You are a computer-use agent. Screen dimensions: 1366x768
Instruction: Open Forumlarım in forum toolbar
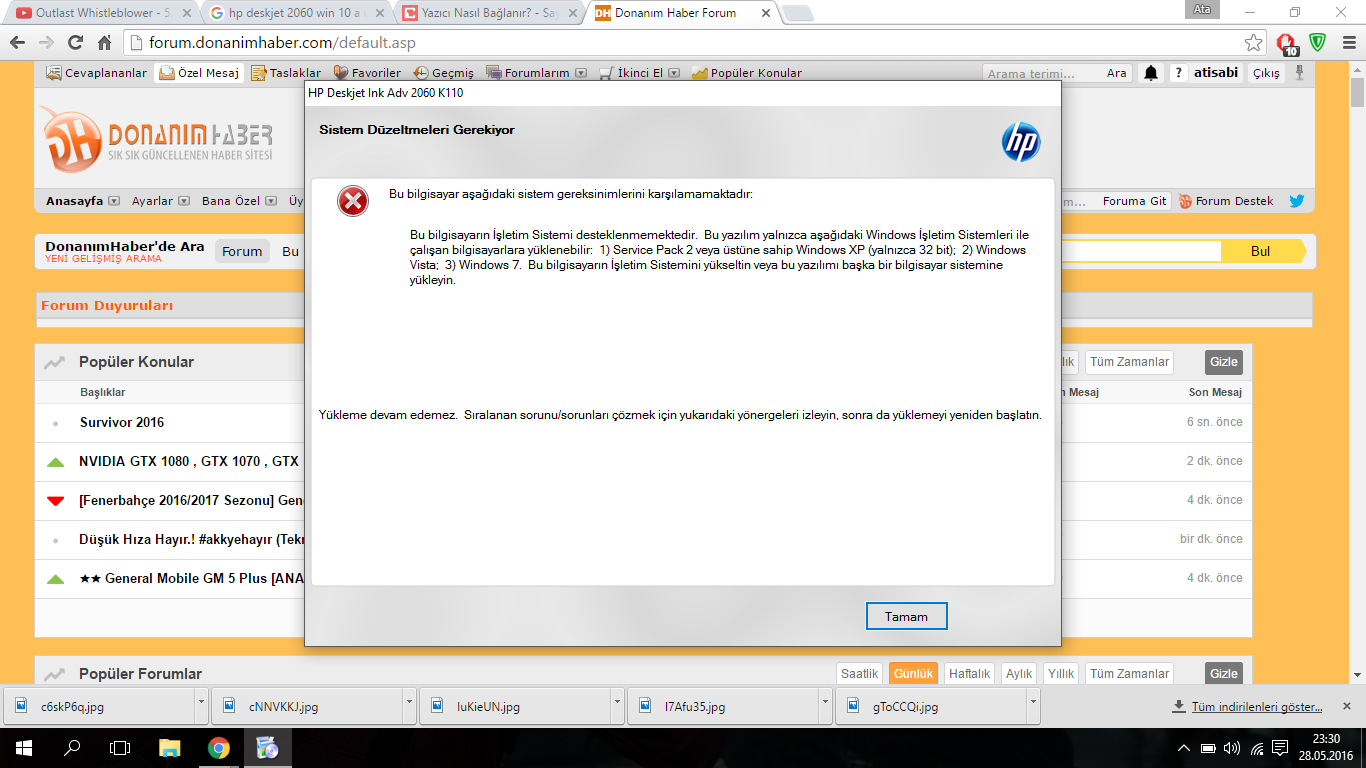point(527,73)
